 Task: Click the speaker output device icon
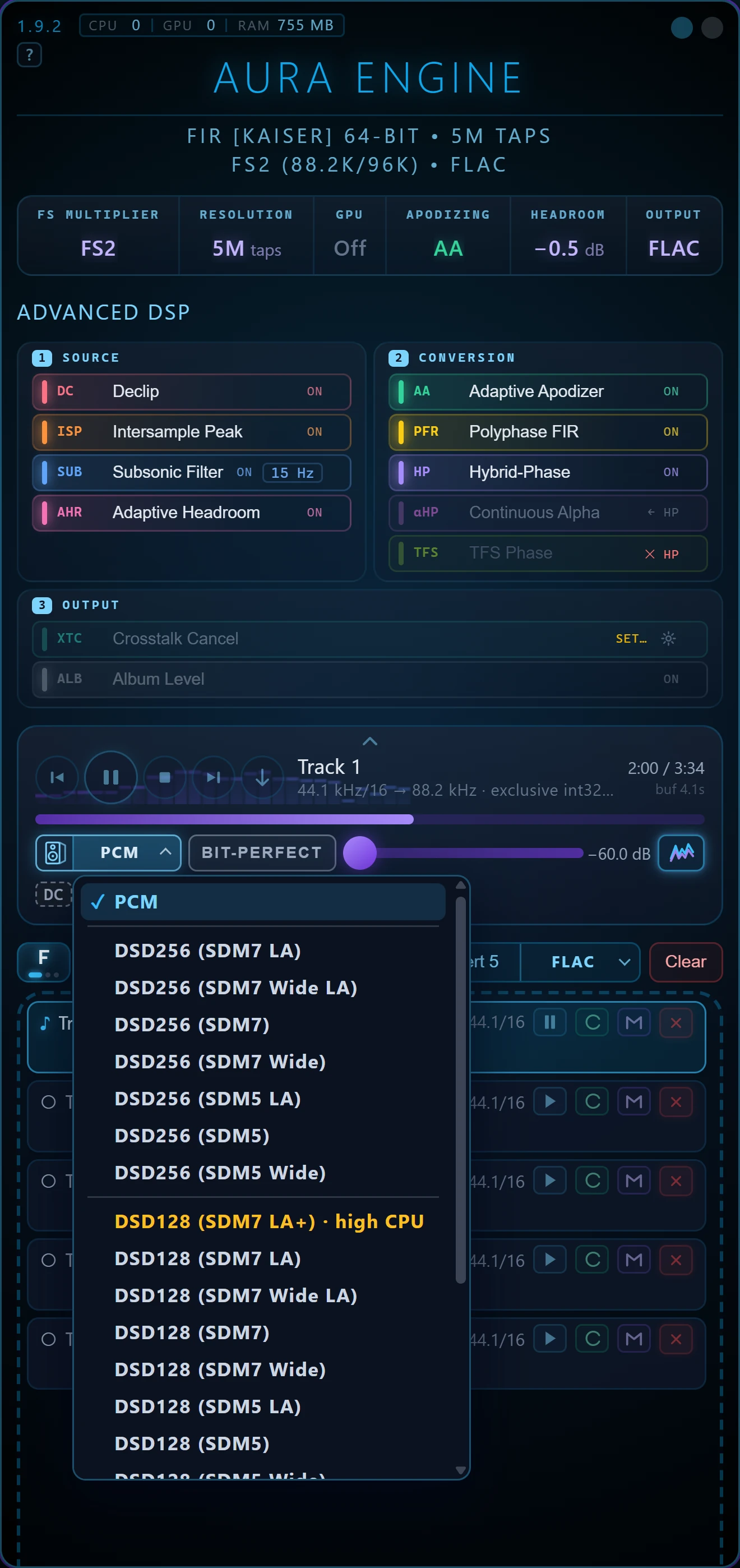[x=55, y=853]
